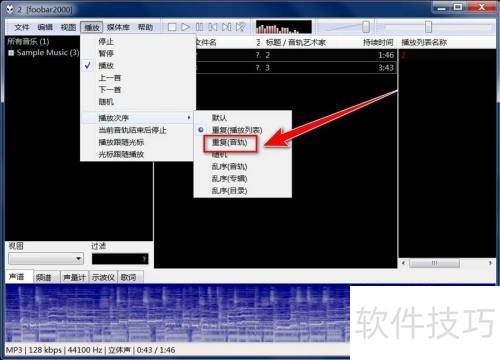Select 重复(音轨) playback order
Viewport: 500px width, 360px height.
(243, 143)
